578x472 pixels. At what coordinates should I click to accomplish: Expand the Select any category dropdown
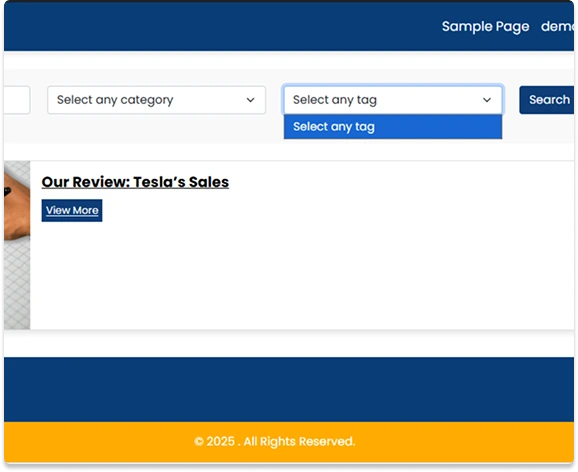point(156,100)
